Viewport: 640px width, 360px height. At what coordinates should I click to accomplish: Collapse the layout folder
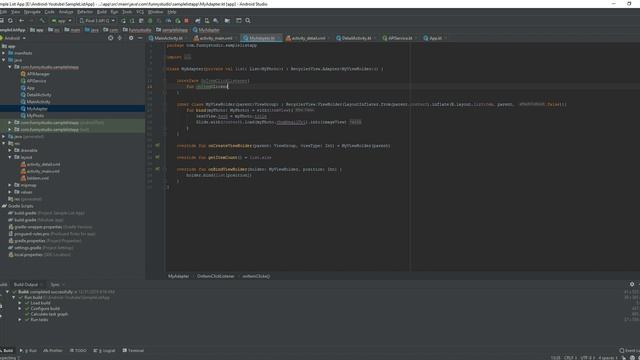click(x=10, y=157)
